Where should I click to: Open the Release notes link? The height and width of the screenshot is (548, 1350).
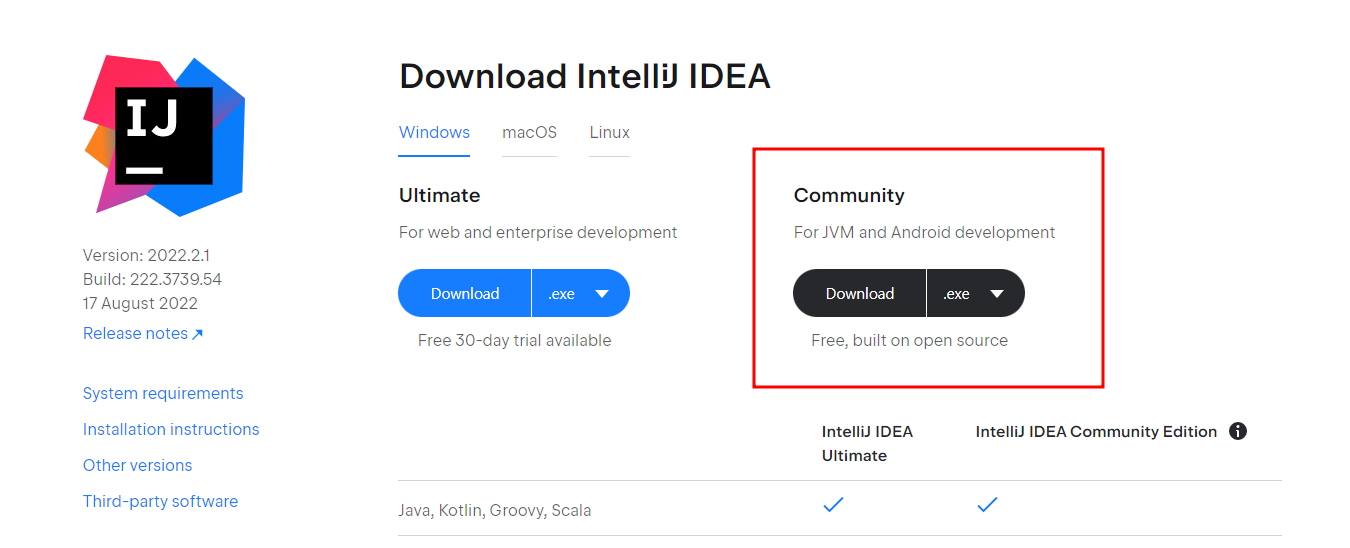click(x=143, y=333)
